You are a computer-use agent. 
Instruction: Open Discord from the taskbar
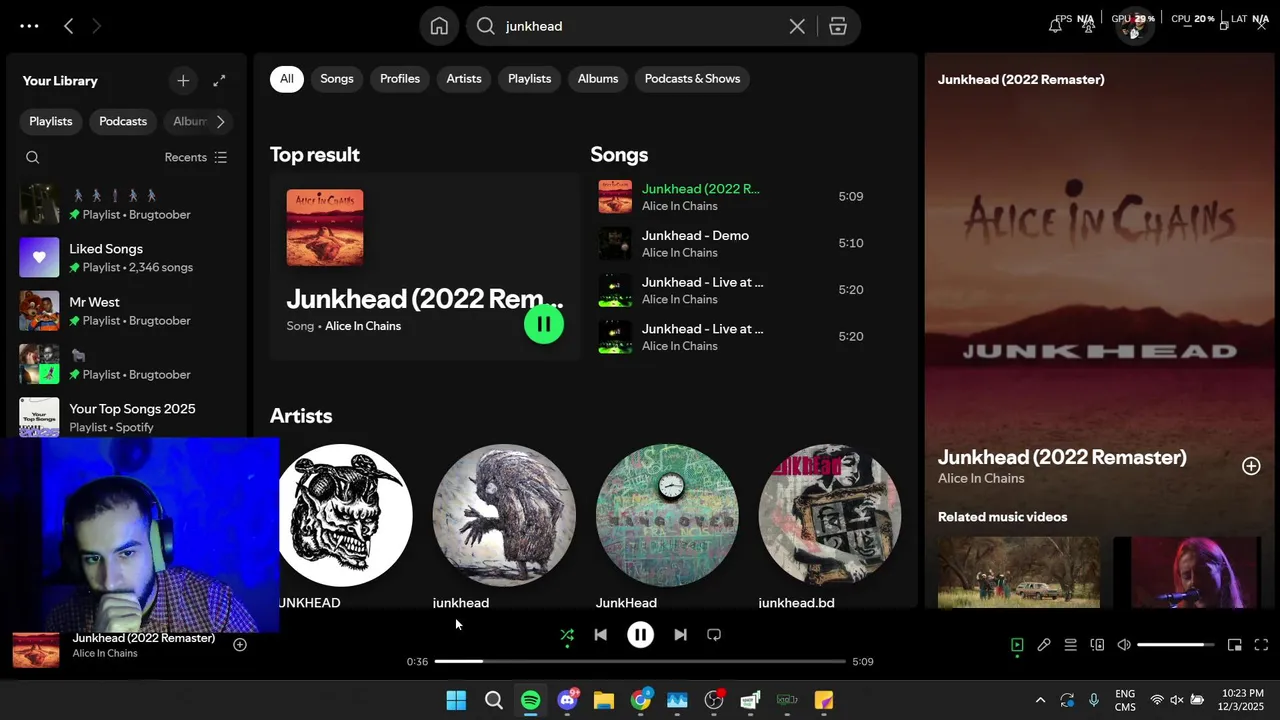point(567,700)
